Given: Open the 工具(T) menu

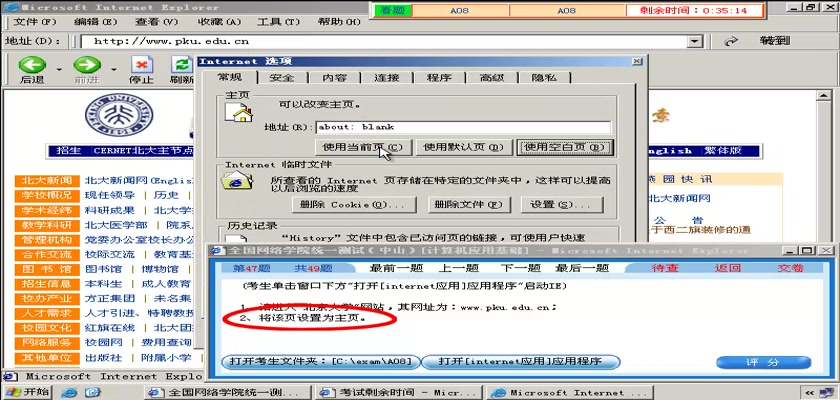Looking at the screenshot, I should point(278,22).
